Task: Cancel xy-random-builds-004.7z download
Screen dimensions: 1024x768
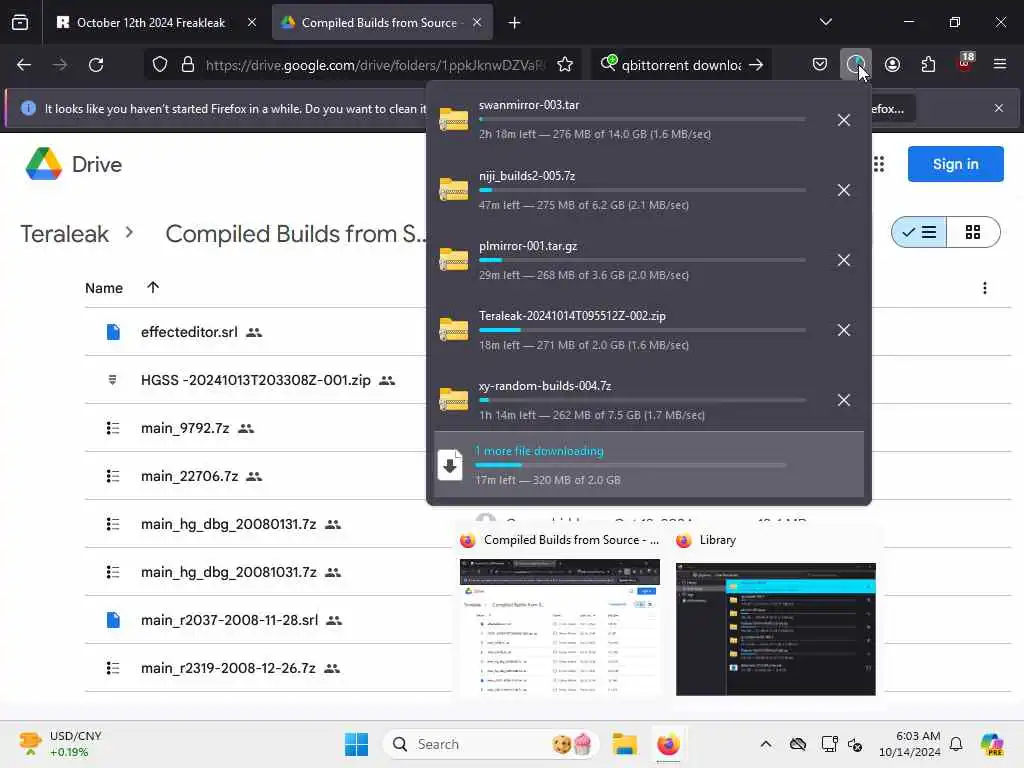Action: pos(844,400)
